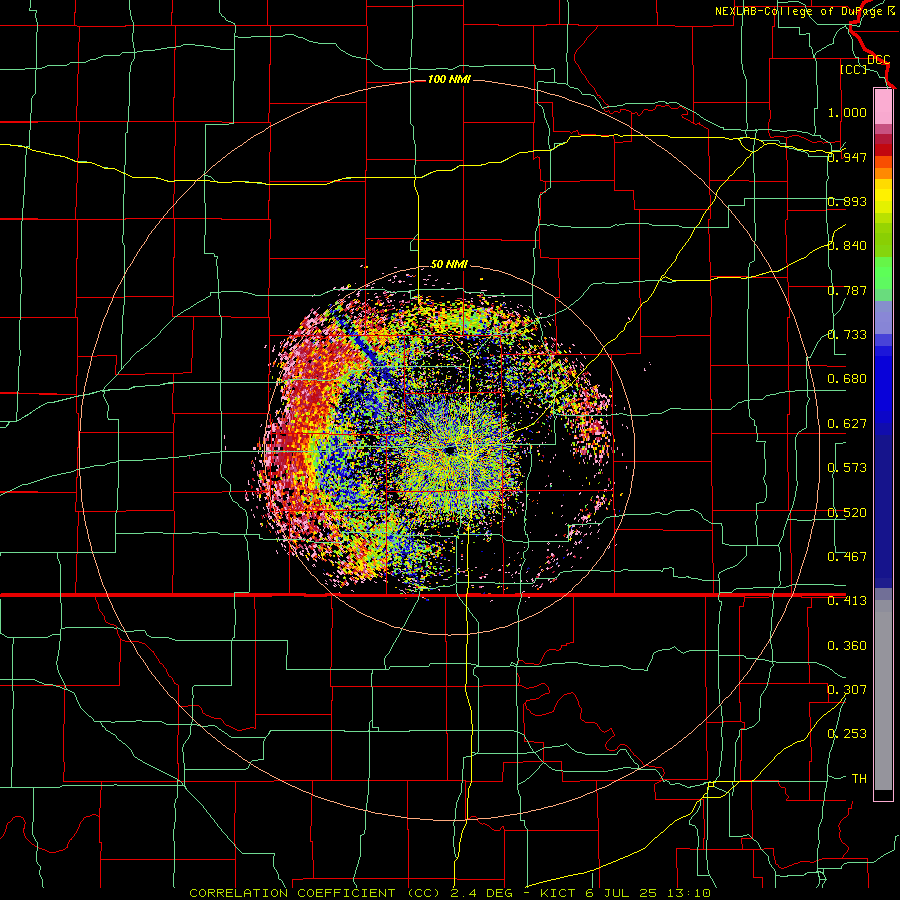Click the orange swatch on the color bar
The width and height of the screenshot is (900, 900).
click(x=883, y=173)
